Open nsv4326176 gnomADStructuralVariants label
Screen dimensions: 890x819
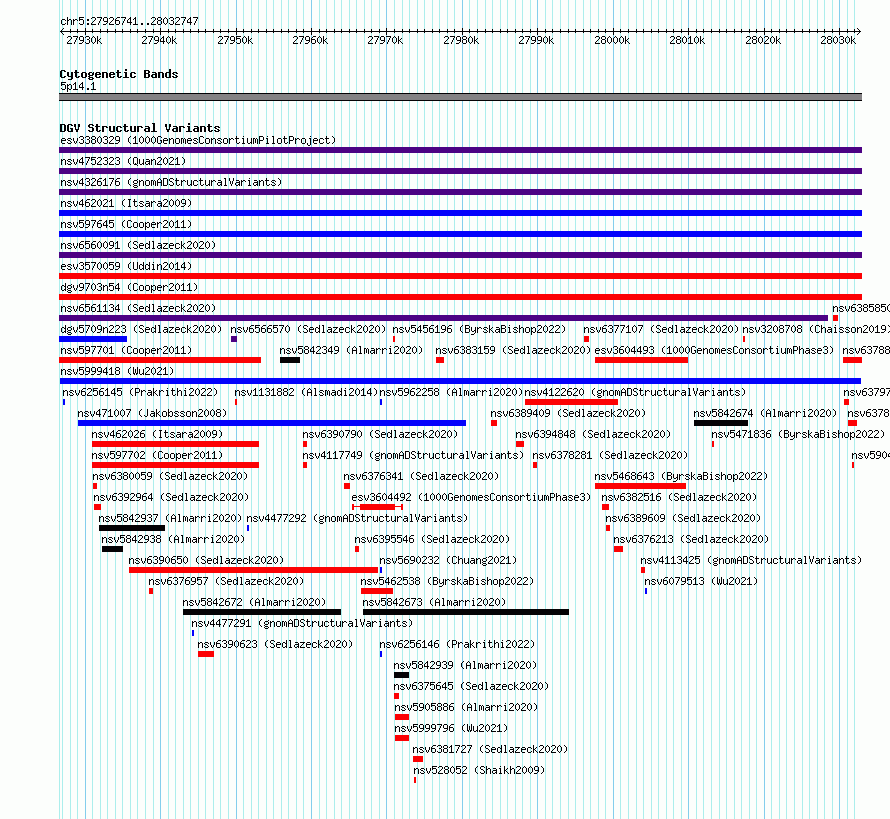click(x=171, y=182)
